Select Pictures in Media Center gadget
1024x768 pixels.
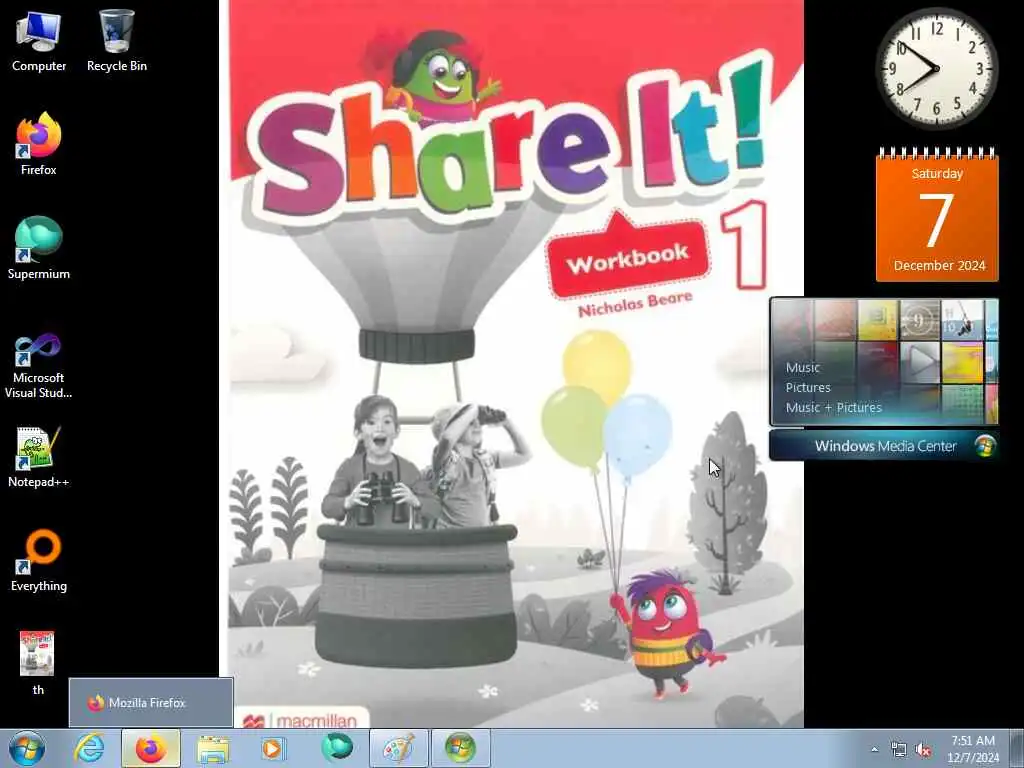(x=808, y=387)
